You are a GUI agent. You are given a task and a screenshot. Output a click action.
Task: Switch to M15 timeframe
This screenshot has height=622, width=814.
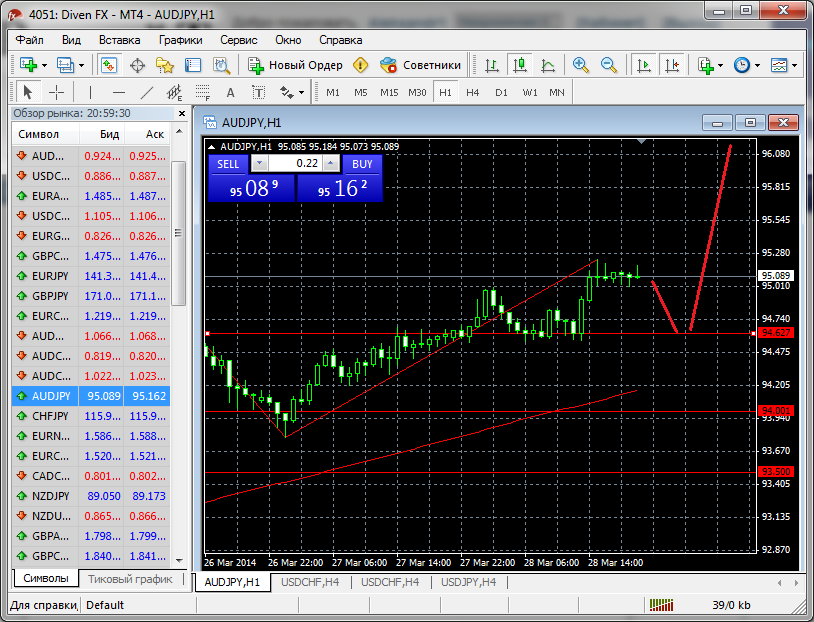coord(389,92)
